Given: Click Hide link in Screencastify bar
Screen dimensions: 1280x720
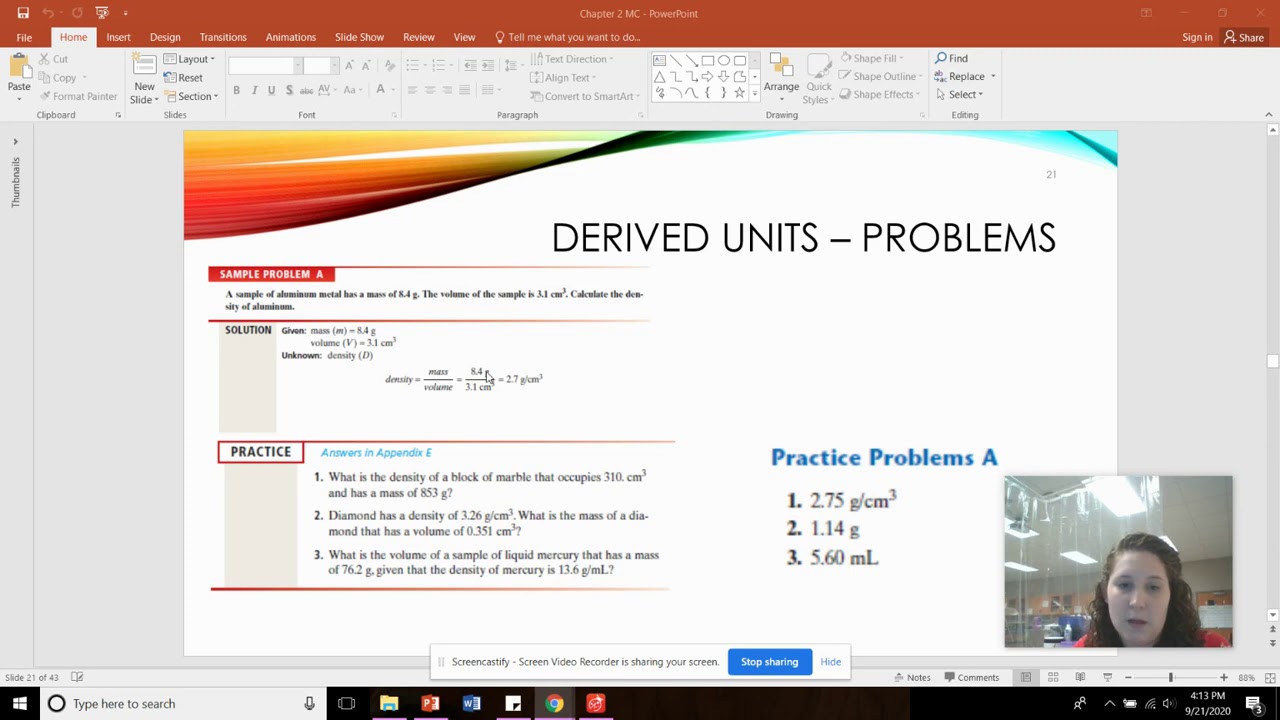Looking at the screenshot, I should (831, 662).
